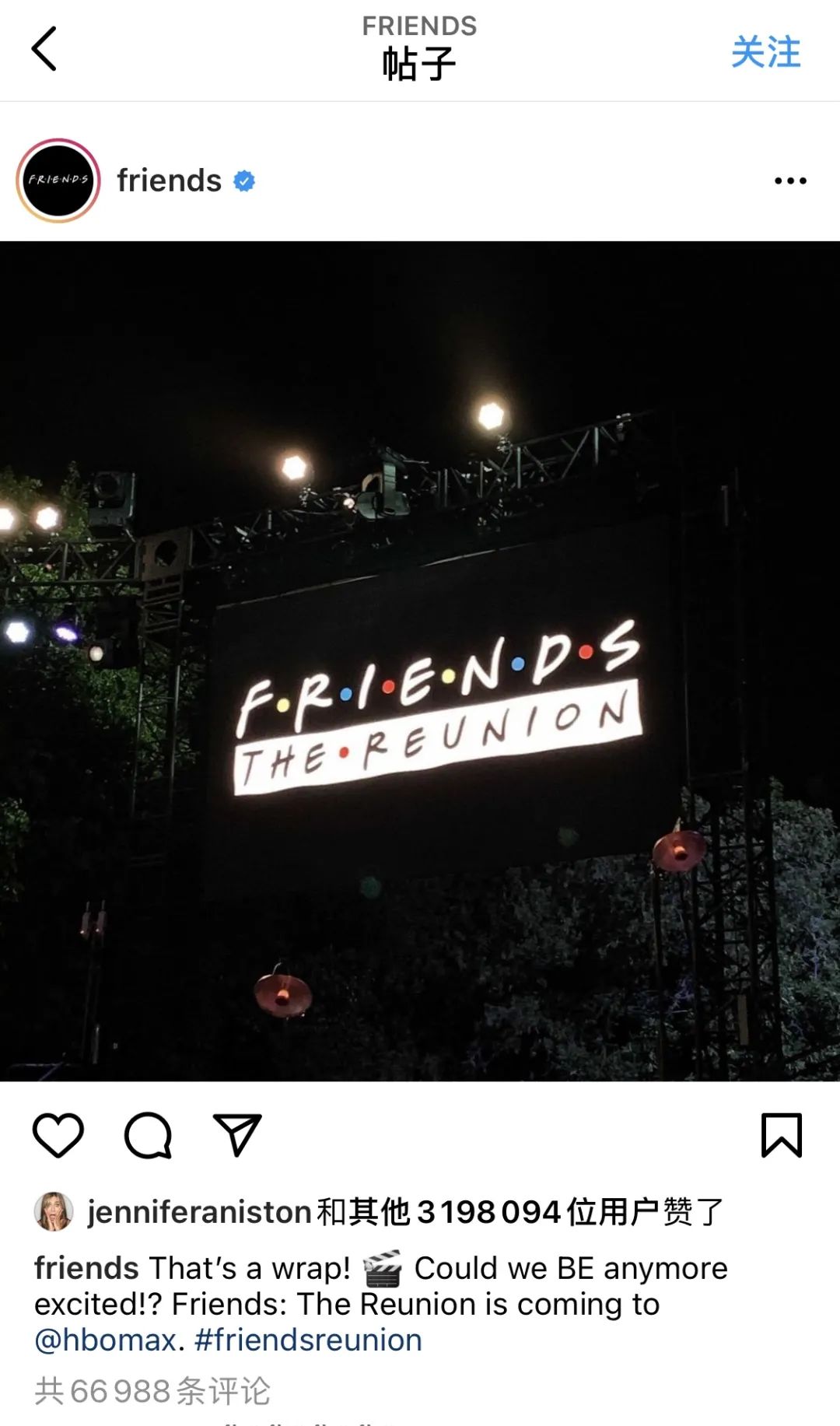Open jenniferaniston's profile from likes
This screenshot has height=1426, width=840.
[199, 1211]
